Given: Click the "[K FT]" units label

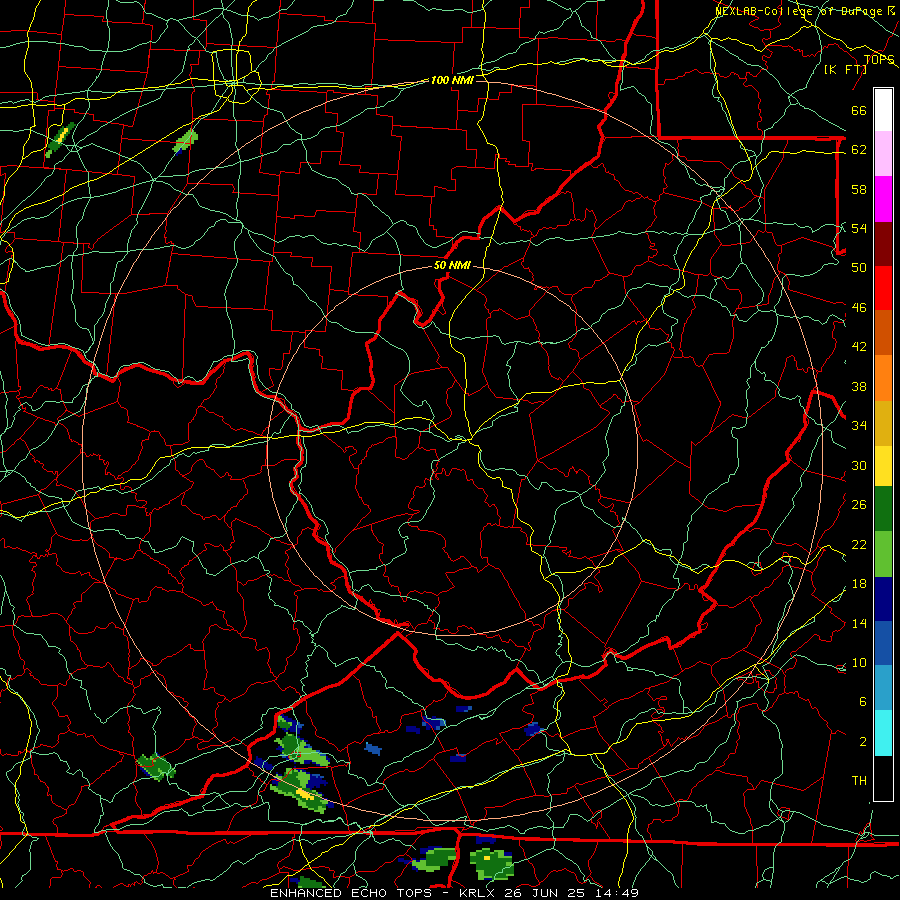Looking at the screenshot, I should coord(845,69).
